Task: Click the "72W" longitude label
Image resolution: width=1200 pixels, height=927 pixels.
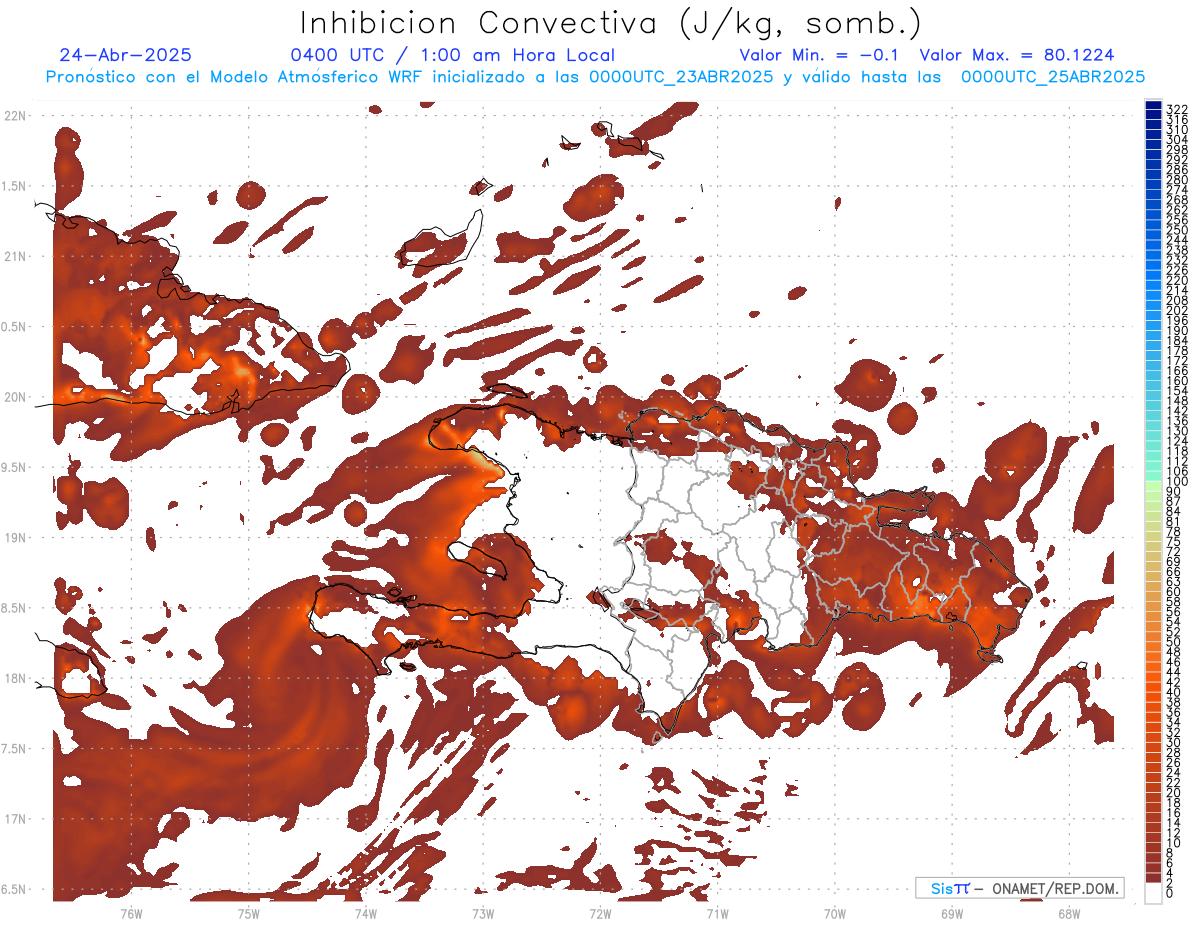Action: coord(600,913)
